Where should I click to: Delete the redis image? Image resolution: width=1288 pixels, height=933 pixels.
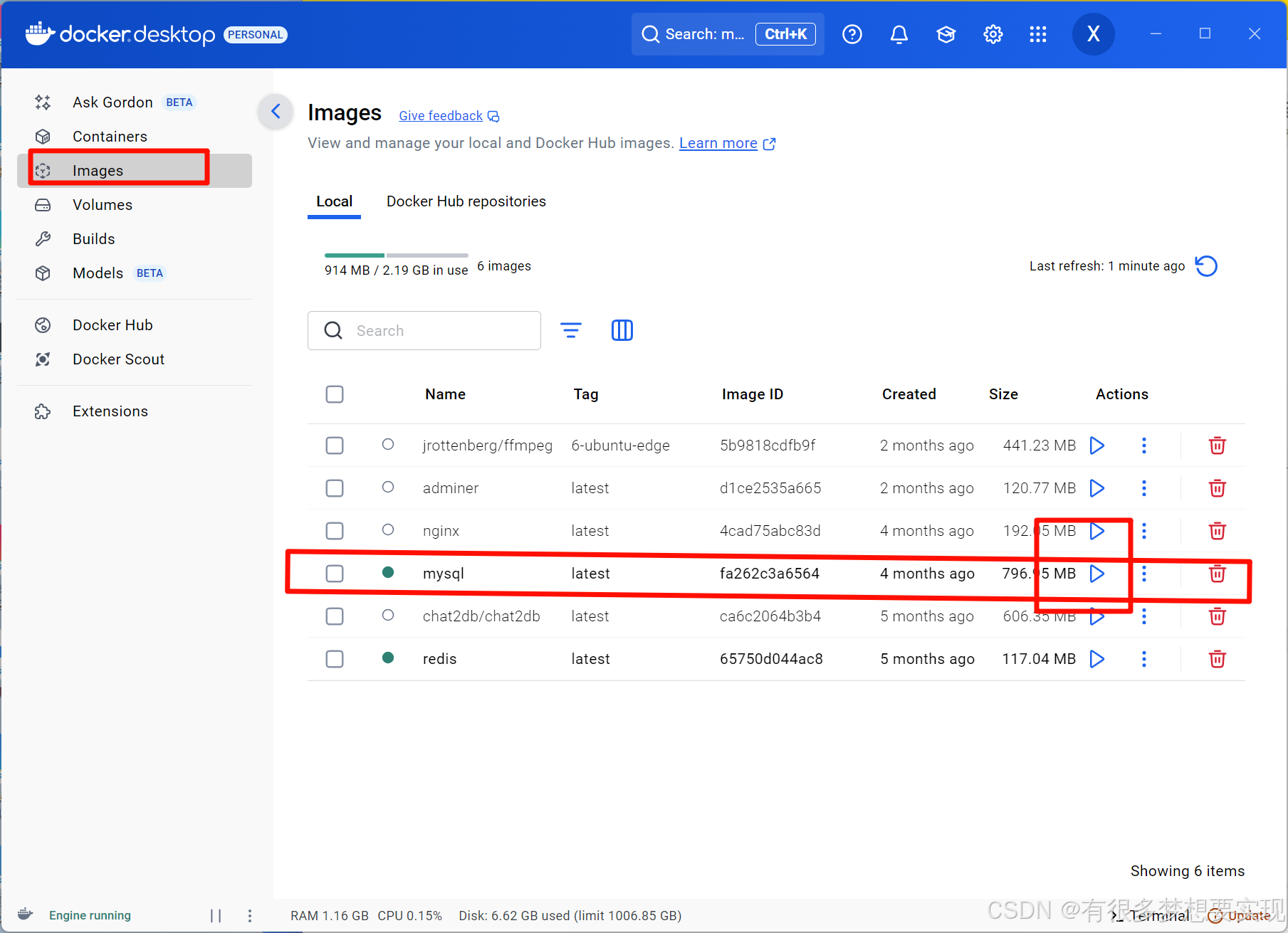coord(1217,659)
